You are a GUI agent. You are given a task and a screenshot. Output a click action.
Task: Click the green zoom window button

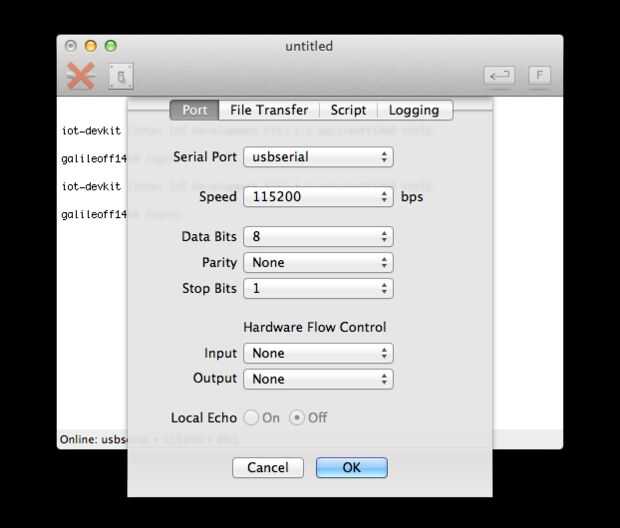click(111, 46)
